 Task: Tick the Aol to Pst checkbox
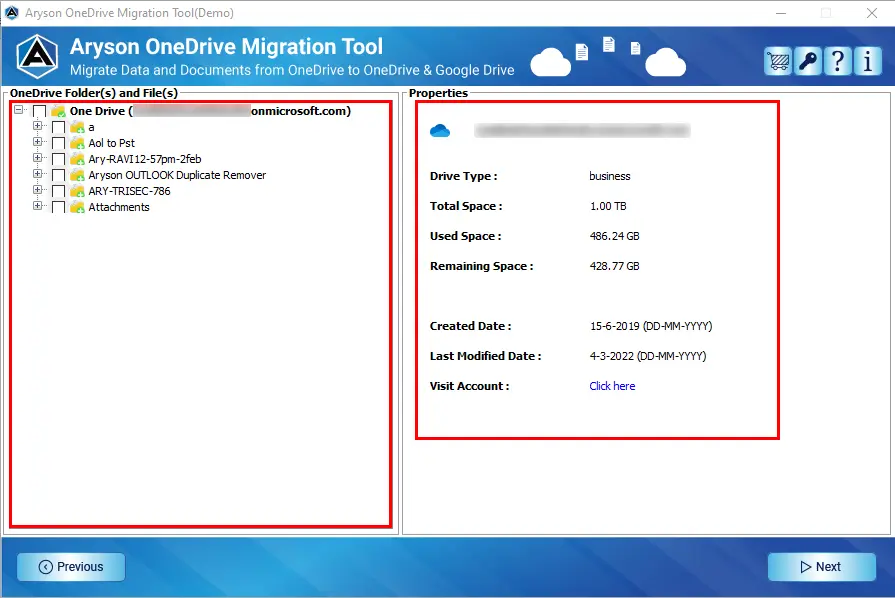(58, 143)
